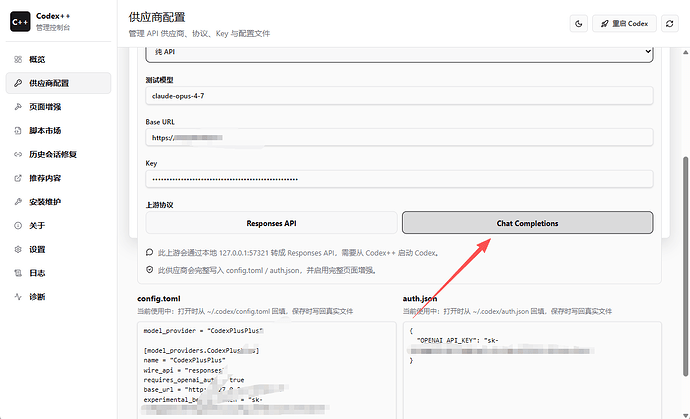Click the Codex++ logo icon
The width and height of the screenshot is (690, 419).
(x=20, y=22)
